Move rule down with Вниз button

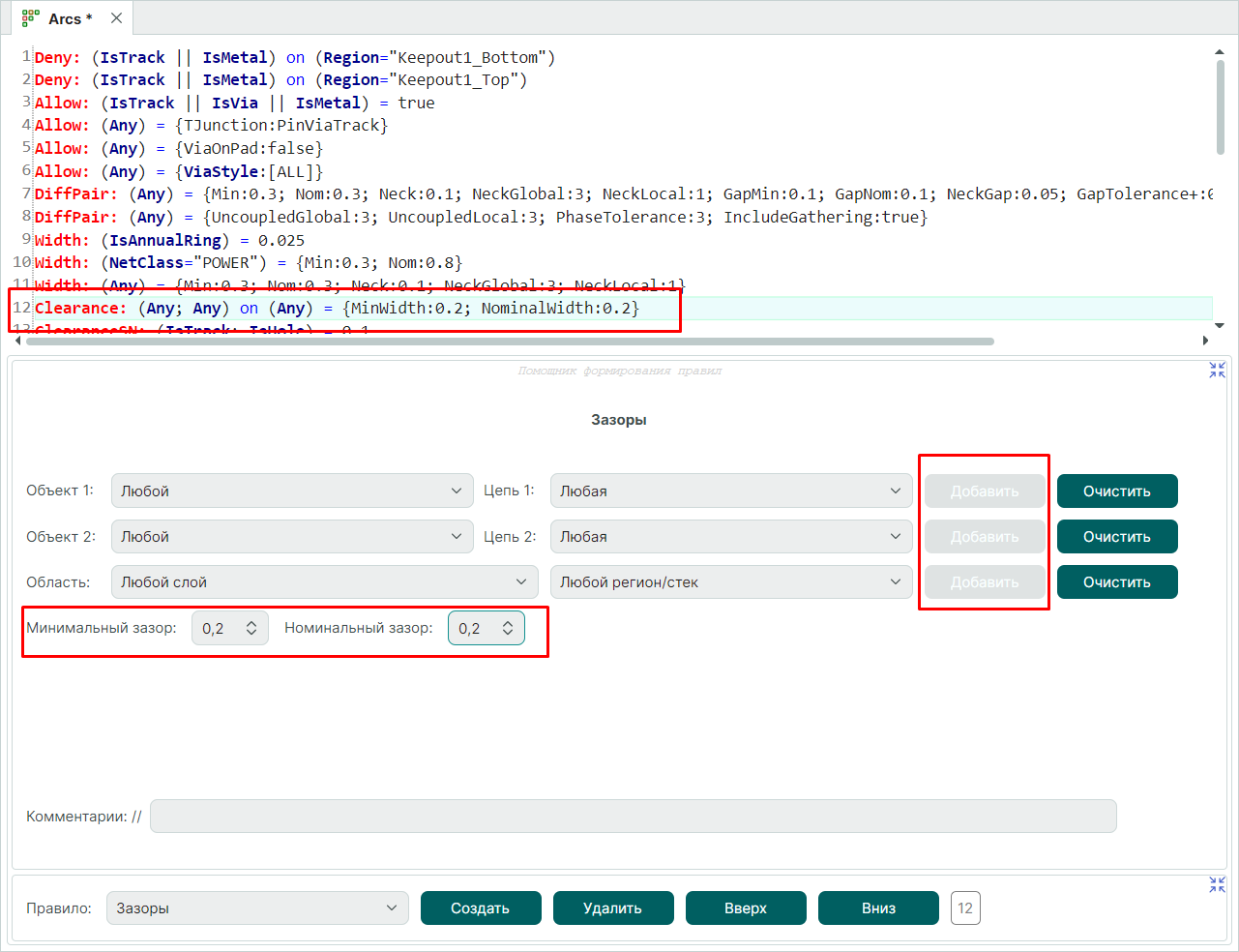coord(877,907)
